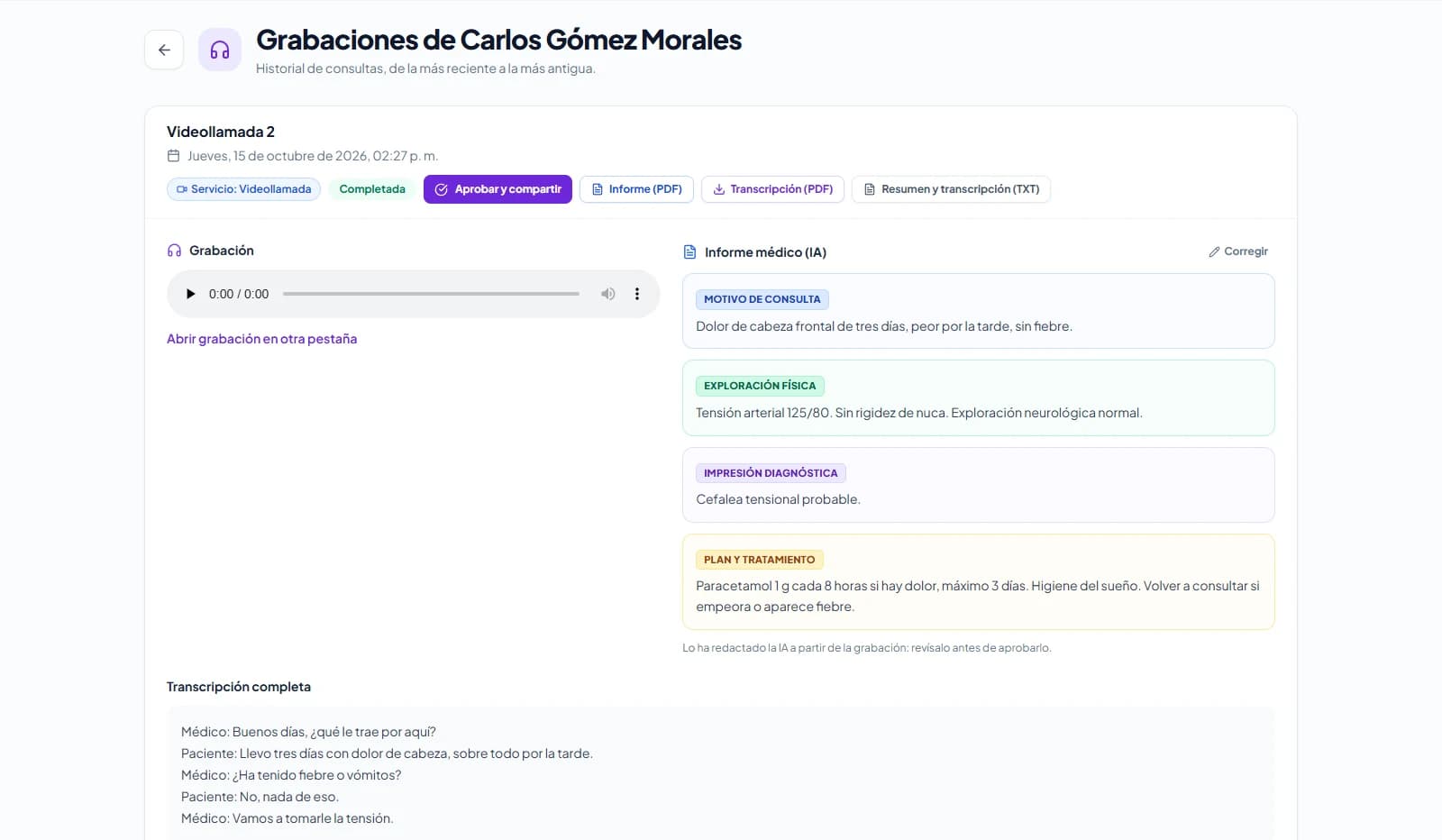Approve and share the report
Image resolution: width=1442 pixels, height=840 pixels.
[x=497, y=189]
